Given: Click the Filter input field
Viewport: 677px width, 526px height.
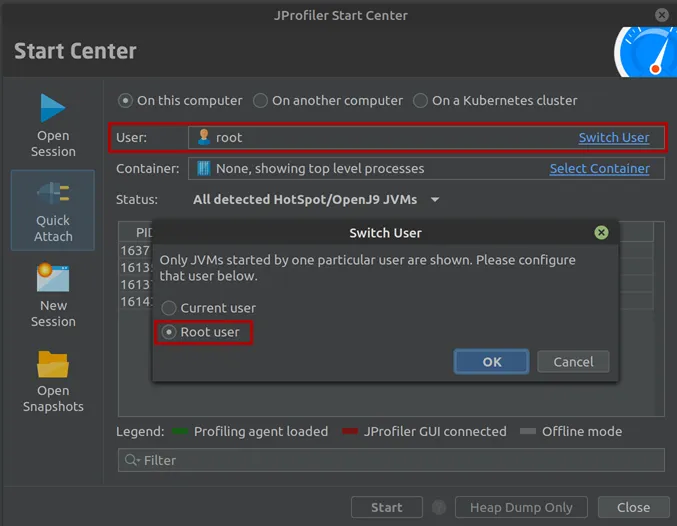Looking at the screenshot, I should [x=391, y=460].
